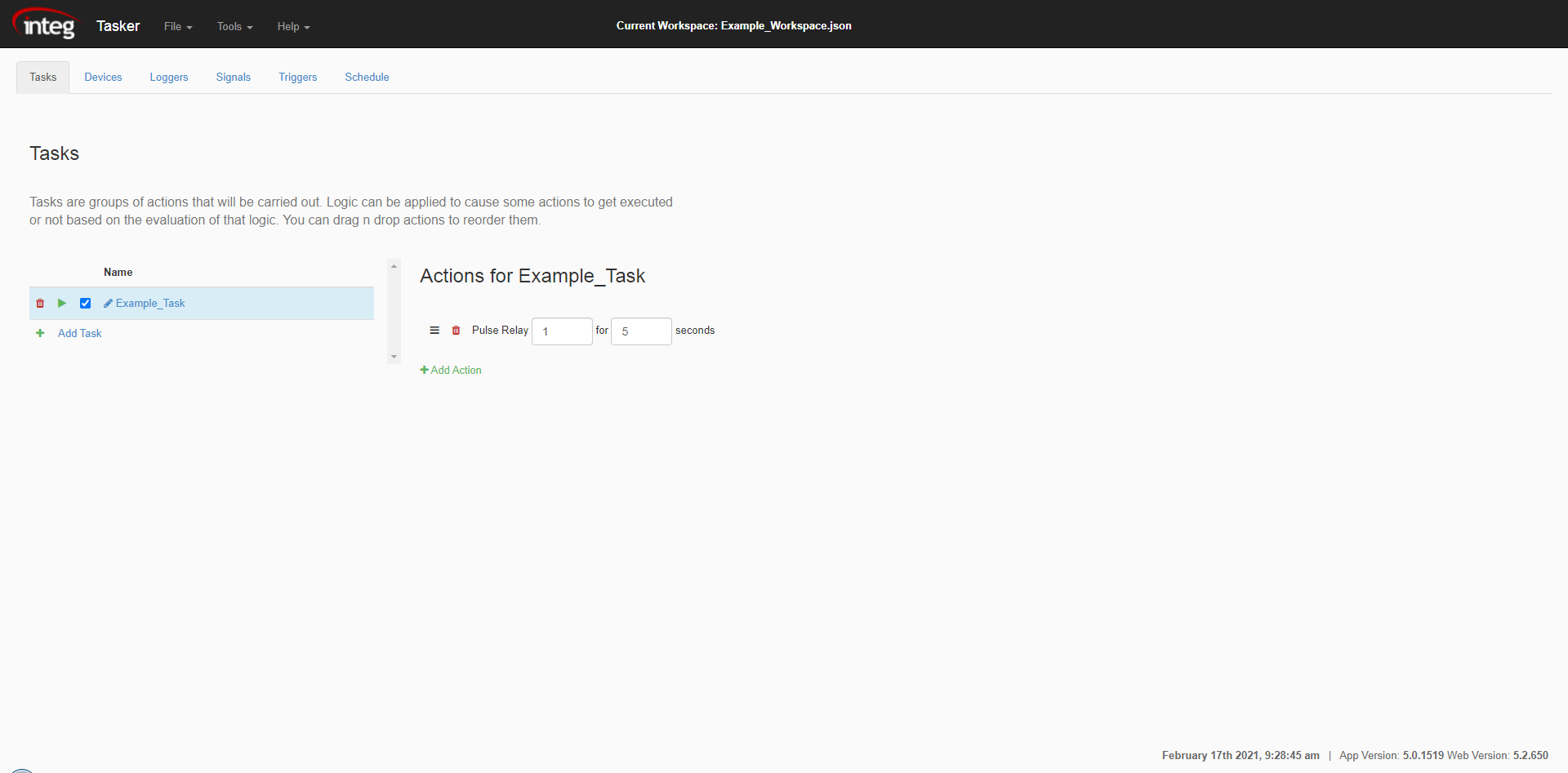The width and height of the screenshot is (1568, 773).
Task: Open the Schedule tab
Action: click(x=367, y=77)
